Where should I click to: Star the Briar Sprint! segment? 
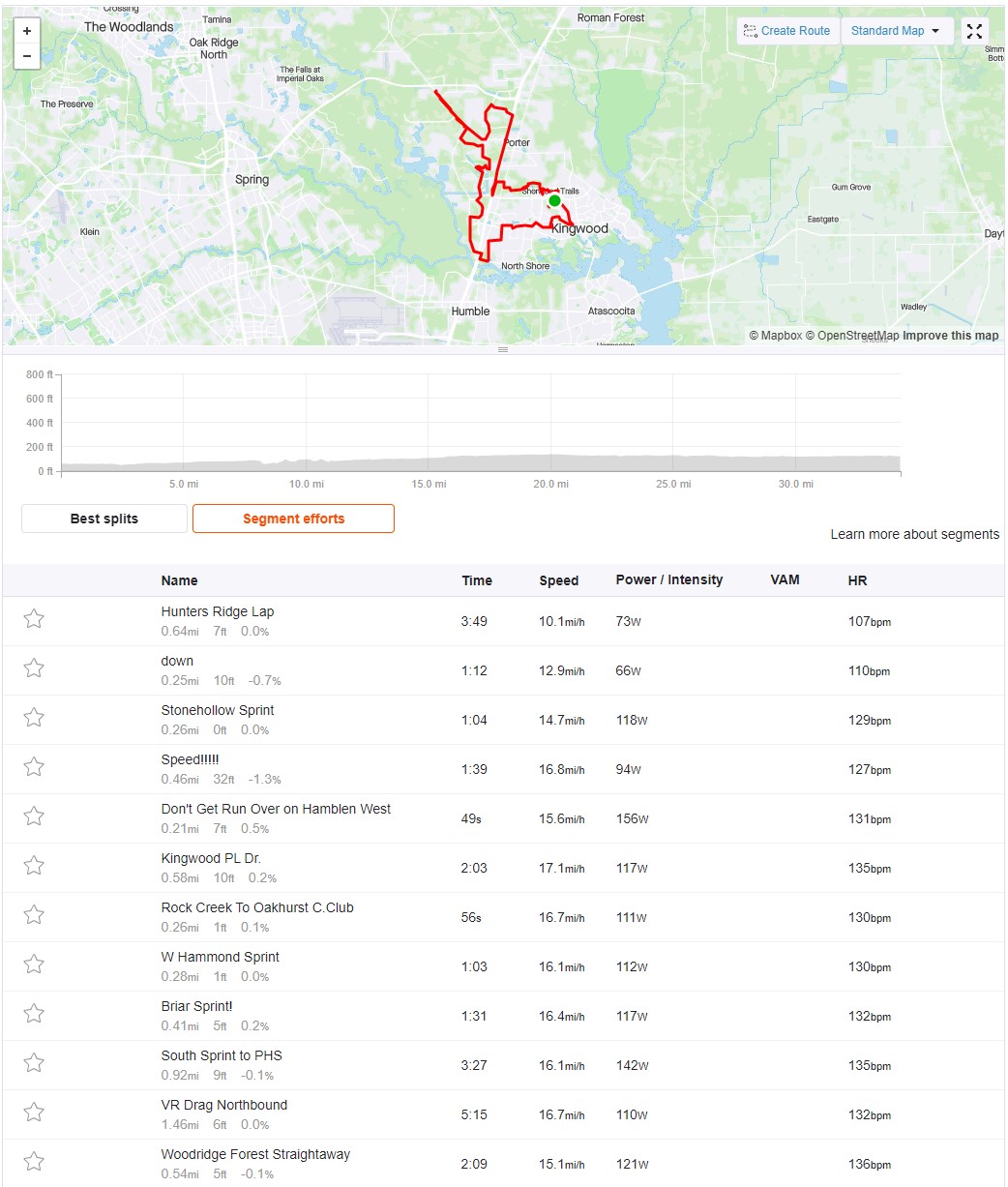pos(34,1014)
